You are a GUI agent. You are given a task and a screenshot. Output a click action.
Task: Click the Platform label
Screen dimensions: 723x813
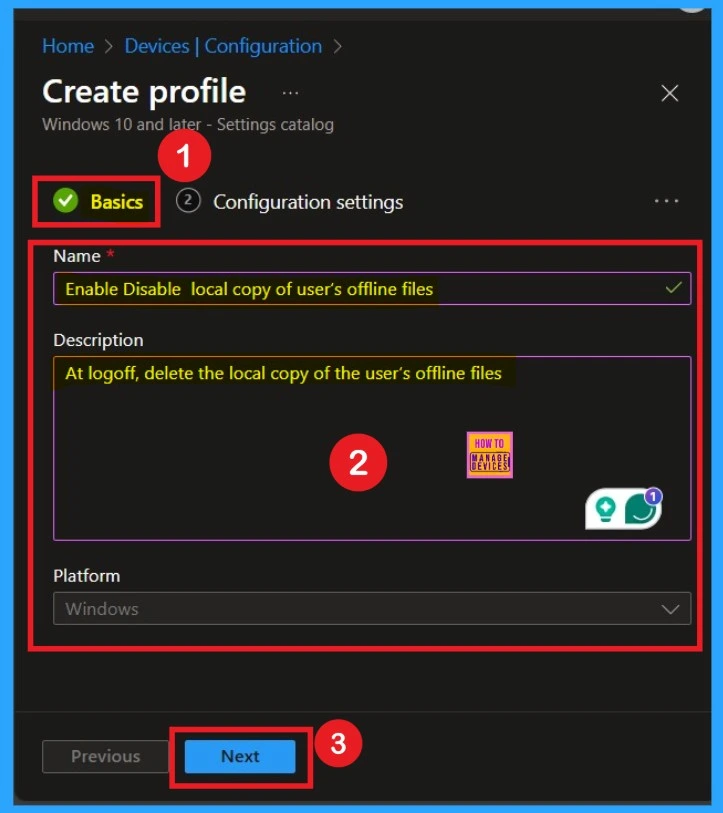[87, 576]
